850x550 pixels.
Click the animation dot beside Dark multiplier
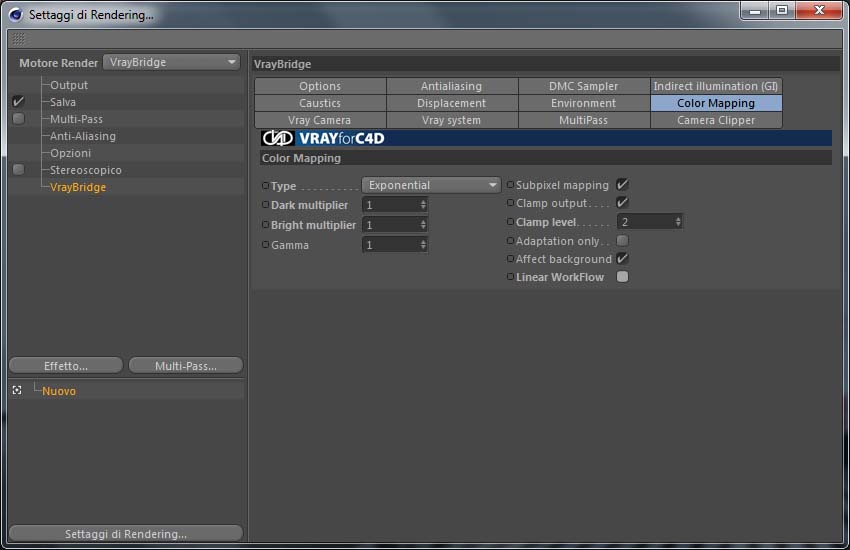[266, 204]
